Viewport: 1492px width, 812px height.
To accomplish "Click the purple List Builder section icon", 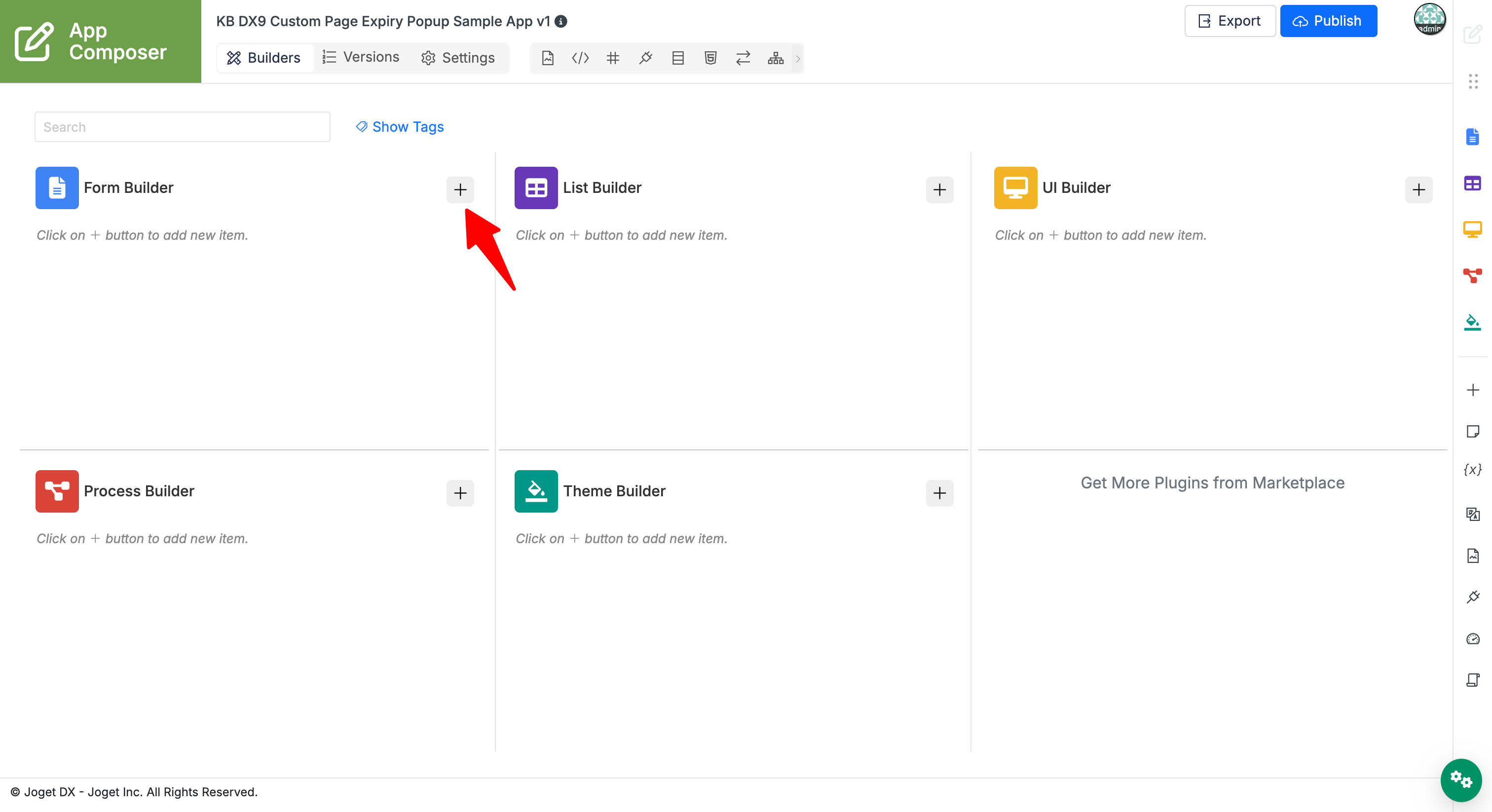I will click(536, 187).
